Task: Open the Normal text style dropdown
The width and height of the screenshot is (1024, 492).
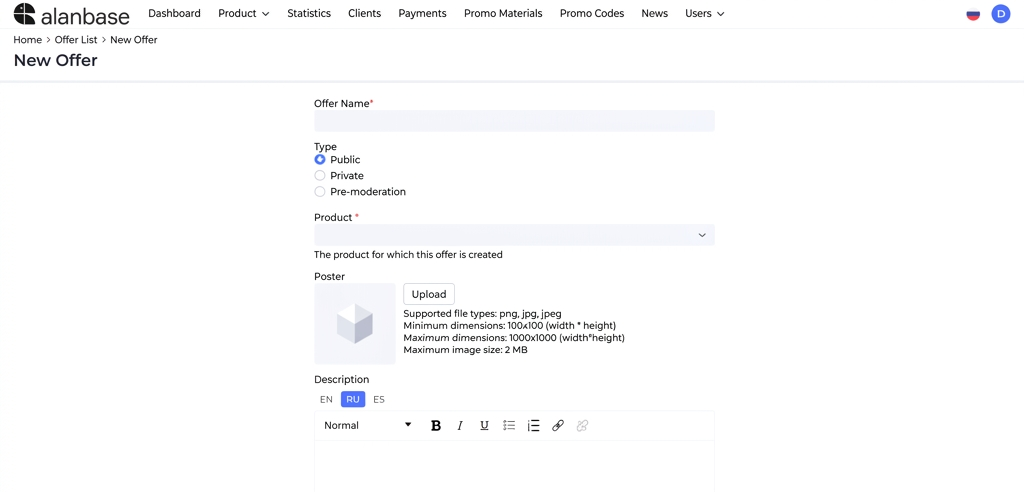Action: tap(368, 425)
